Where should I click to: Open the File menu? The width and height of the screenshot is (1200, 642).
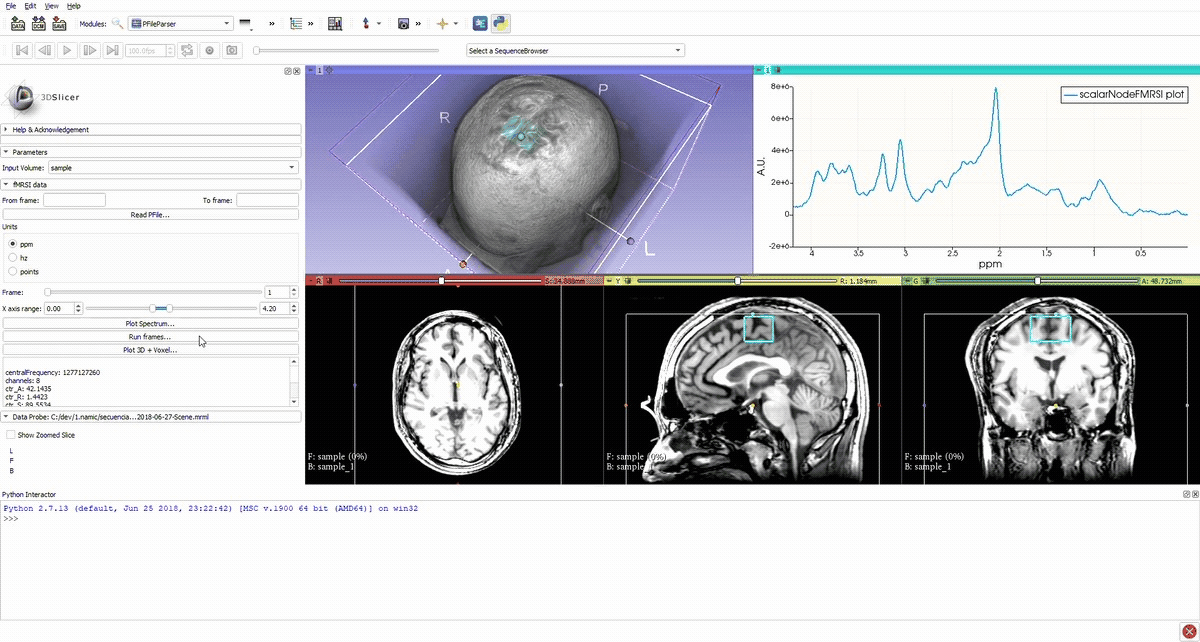coord(10,6)
